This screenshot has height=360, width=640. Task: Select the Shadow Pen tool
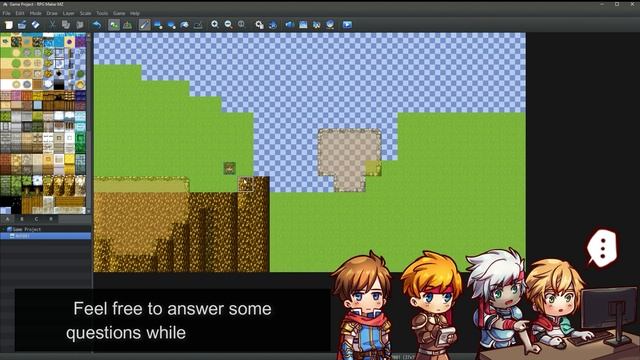tap(198, 25)
